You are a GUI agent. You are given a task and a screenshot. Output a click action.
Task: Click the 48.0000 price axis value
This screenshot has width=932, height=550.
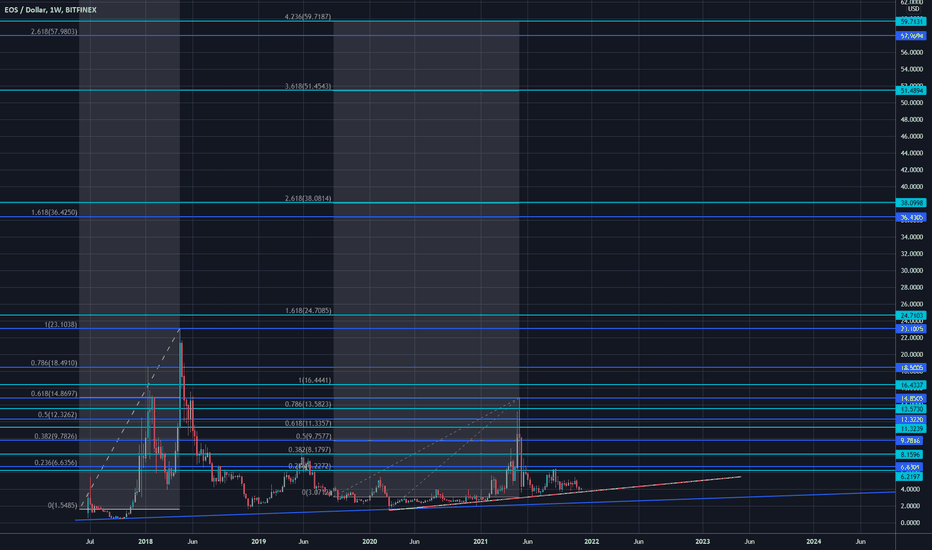(x=911, y=120)
